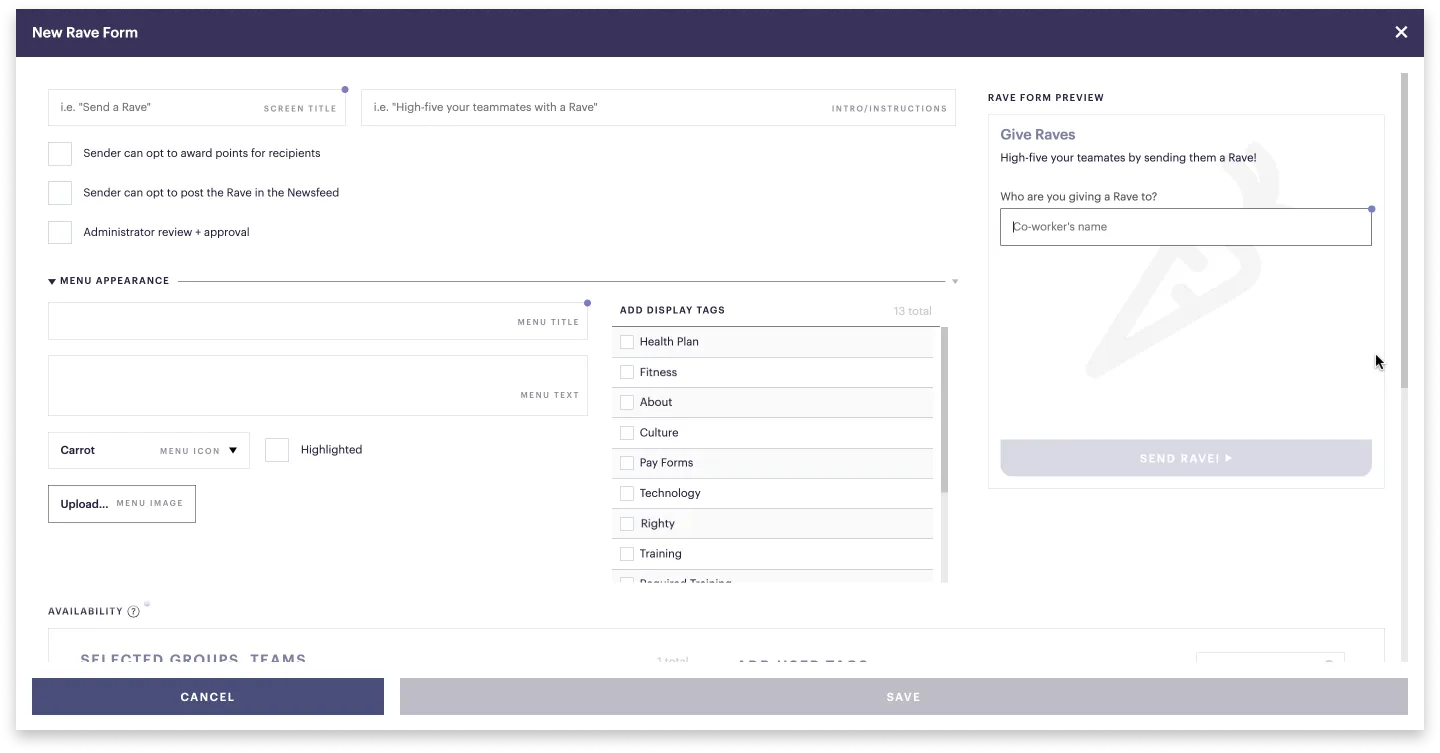Click into the Intro/Instructions field
The image size is (1440, 753).
pyautogui.click(x=658, y=107)
